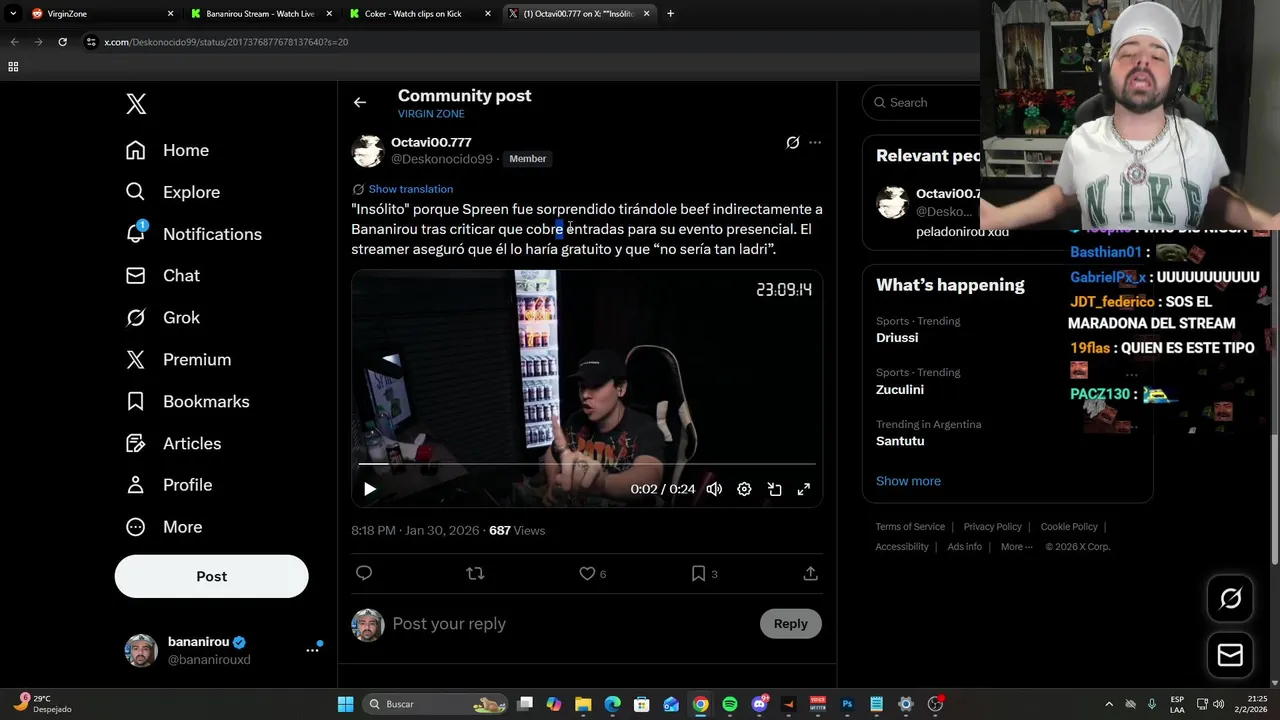This screenshot has height=720, width=1280.
Task: Toggle picture-in-picture for the video
Action: (x=774, y=489)
